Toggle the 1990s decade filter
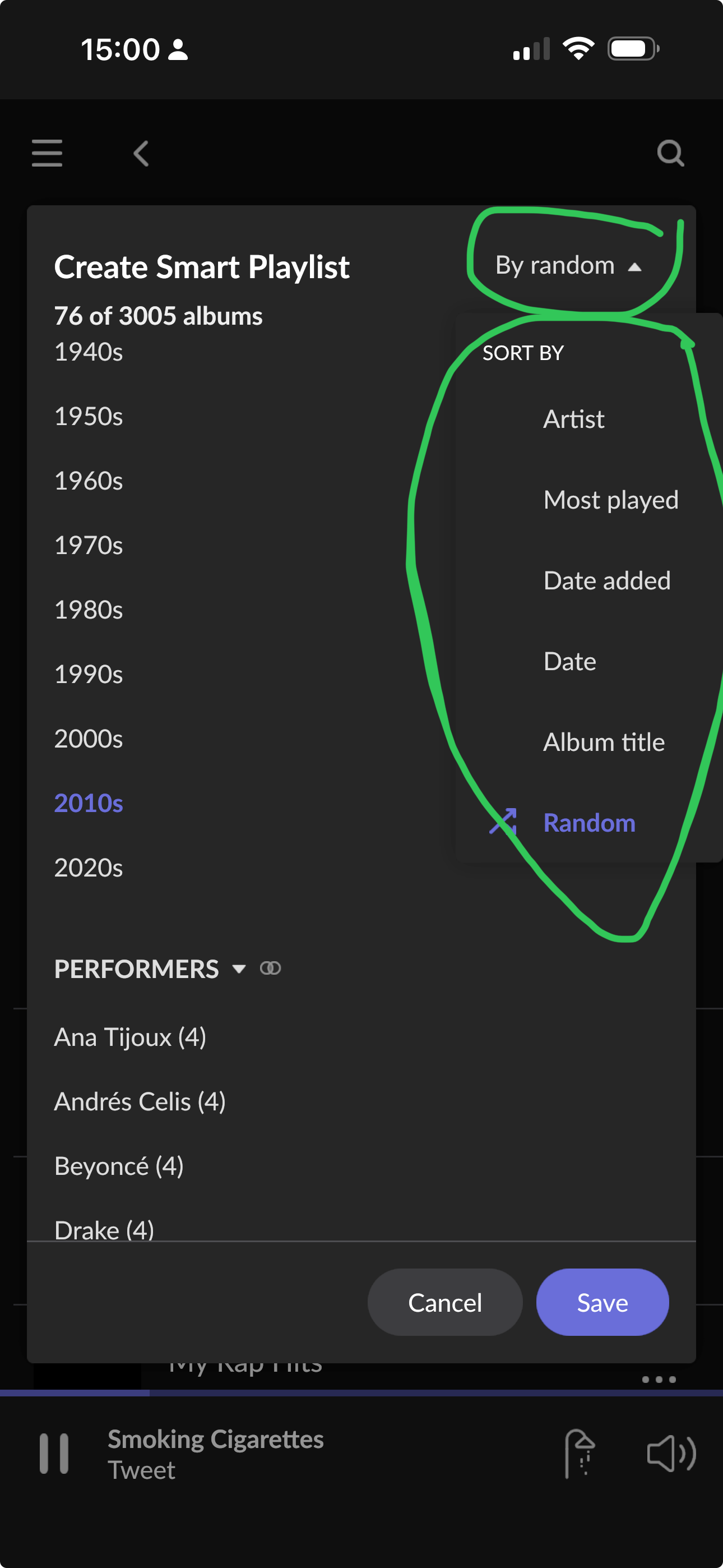 [x=89, y=674]
